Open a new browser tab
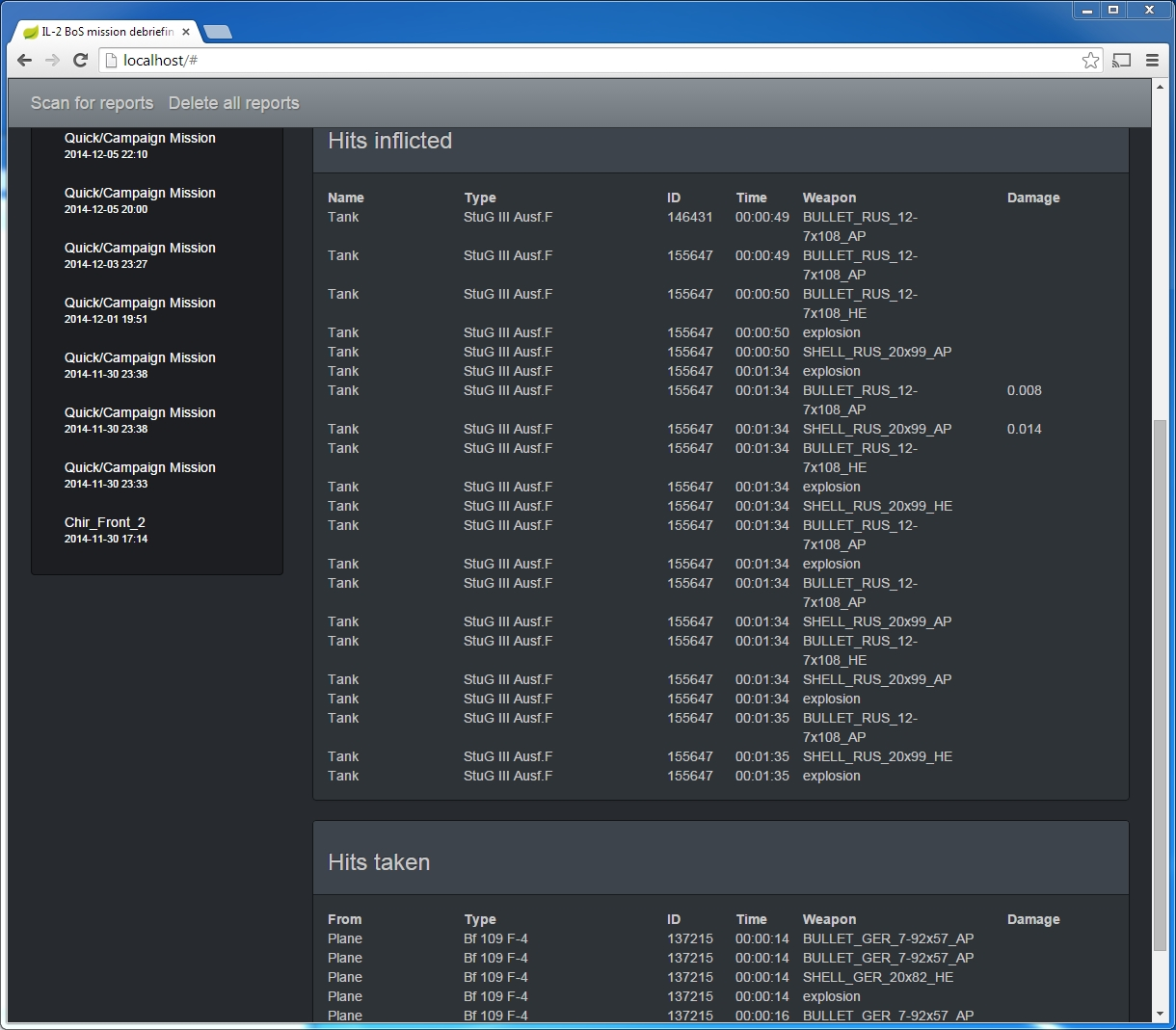This screenshot has width=1176, height=1030. coord(218,32)
